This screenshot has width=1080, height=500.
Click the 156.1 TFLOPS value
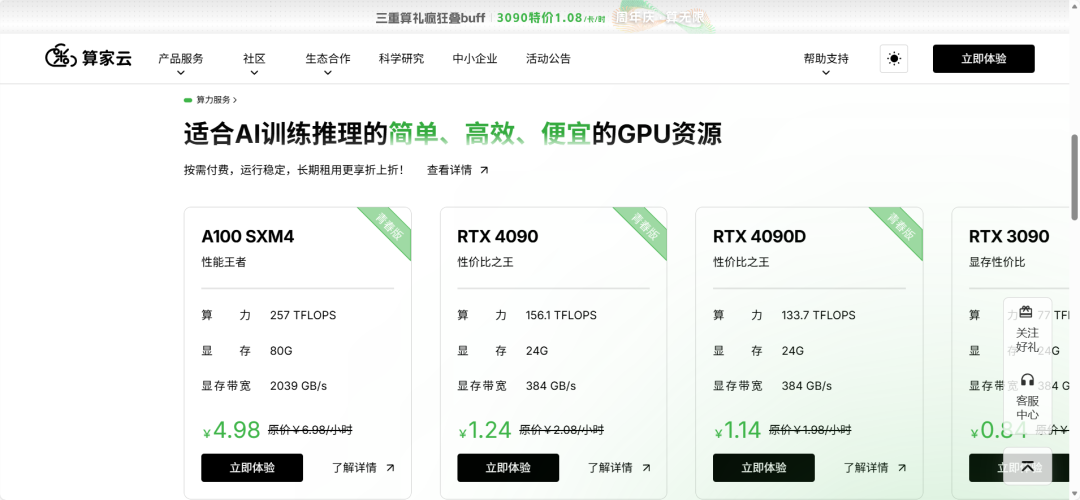coord(561,315)
